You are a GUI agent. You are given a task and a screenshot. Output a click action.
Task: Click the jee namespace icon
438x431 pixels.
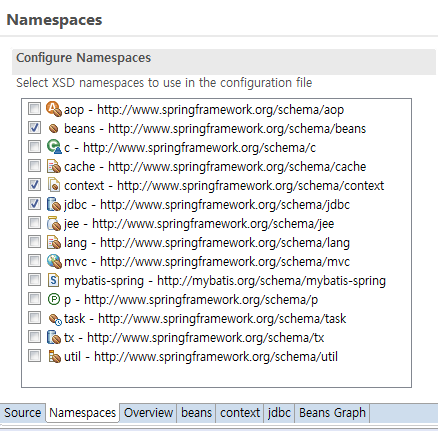pos(54,223)
